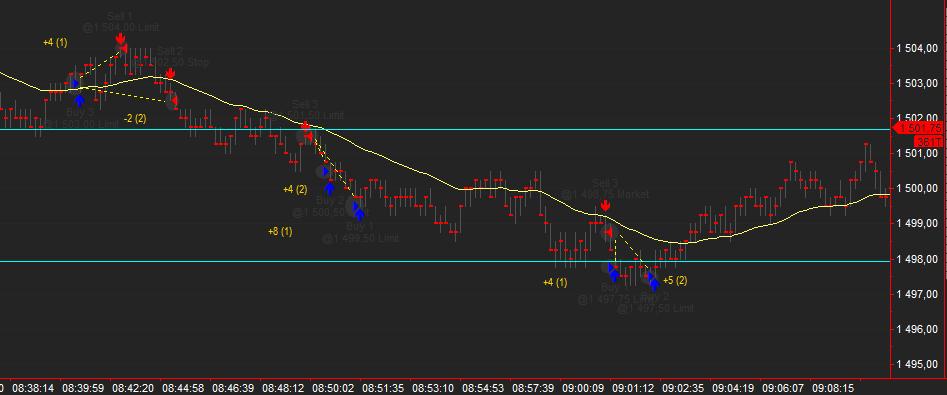Click the 08:53:10 time axis label
Screen dimensions: 947x395
(432, 387)
